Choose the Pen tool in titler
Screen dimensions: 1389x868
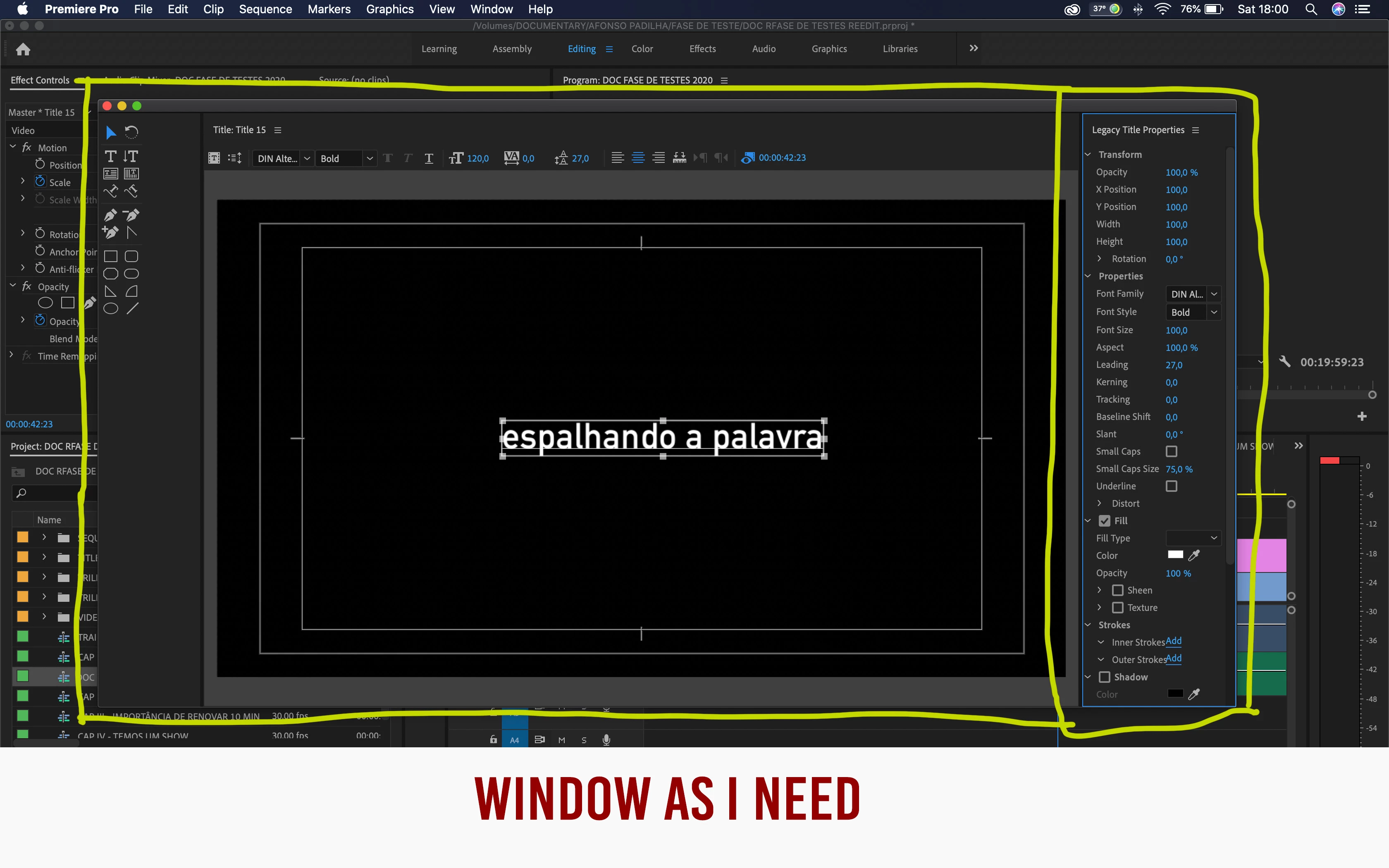(x=111, y=215)
